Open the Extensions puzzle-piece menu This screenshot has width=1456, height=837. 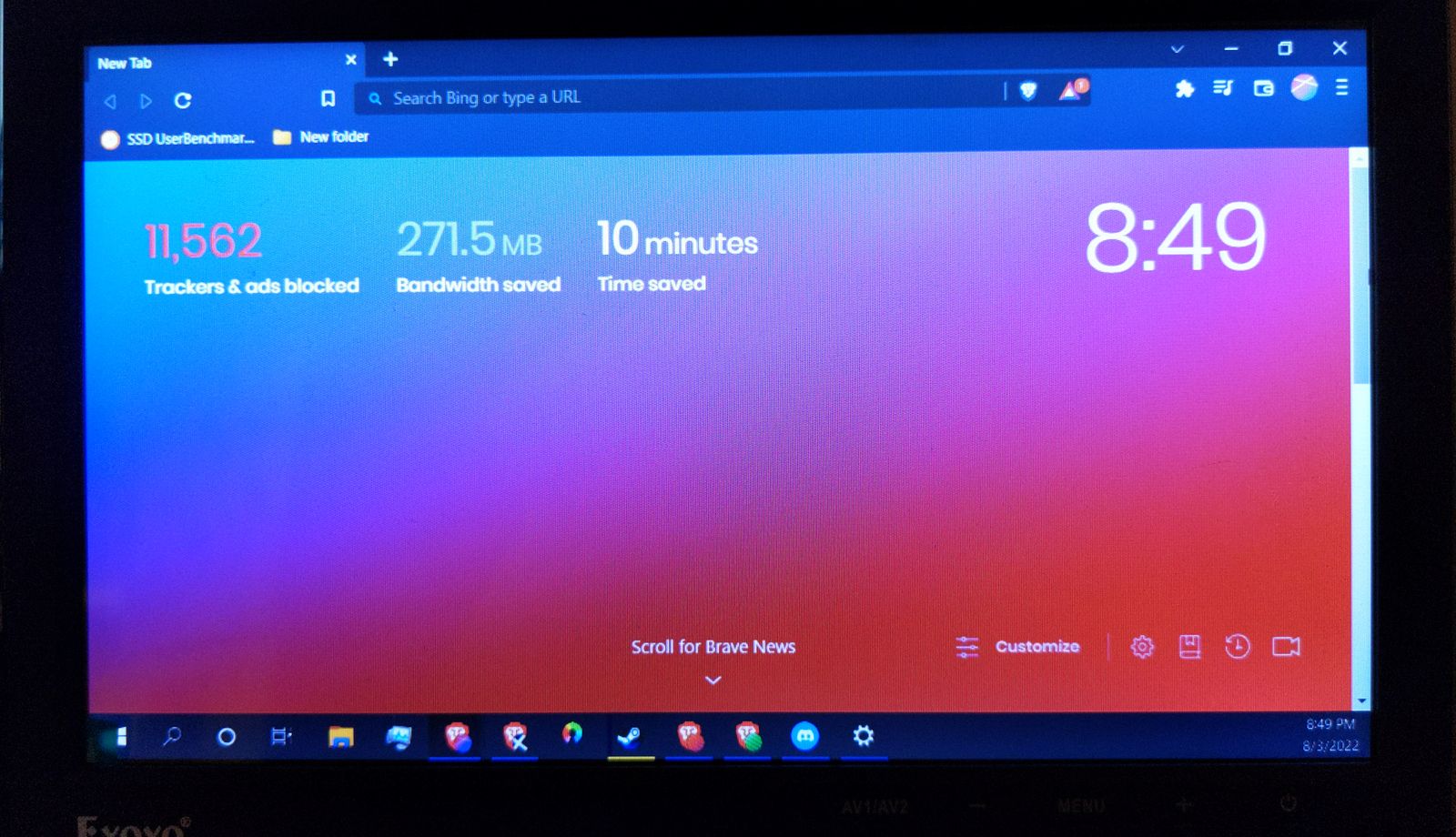click(1184, 88)
